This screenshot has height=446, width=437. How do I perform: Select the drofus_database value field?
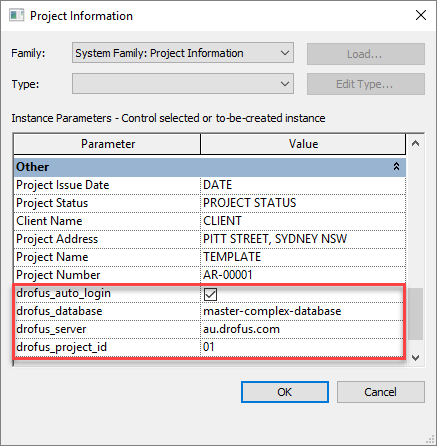[303, 311]
